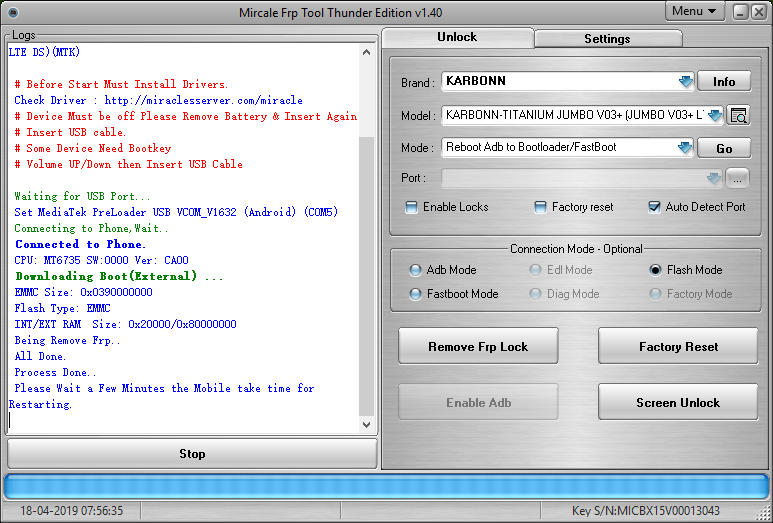
Task: Click 'Flash Type: EMMC' log line
Action: coord(63,308)
